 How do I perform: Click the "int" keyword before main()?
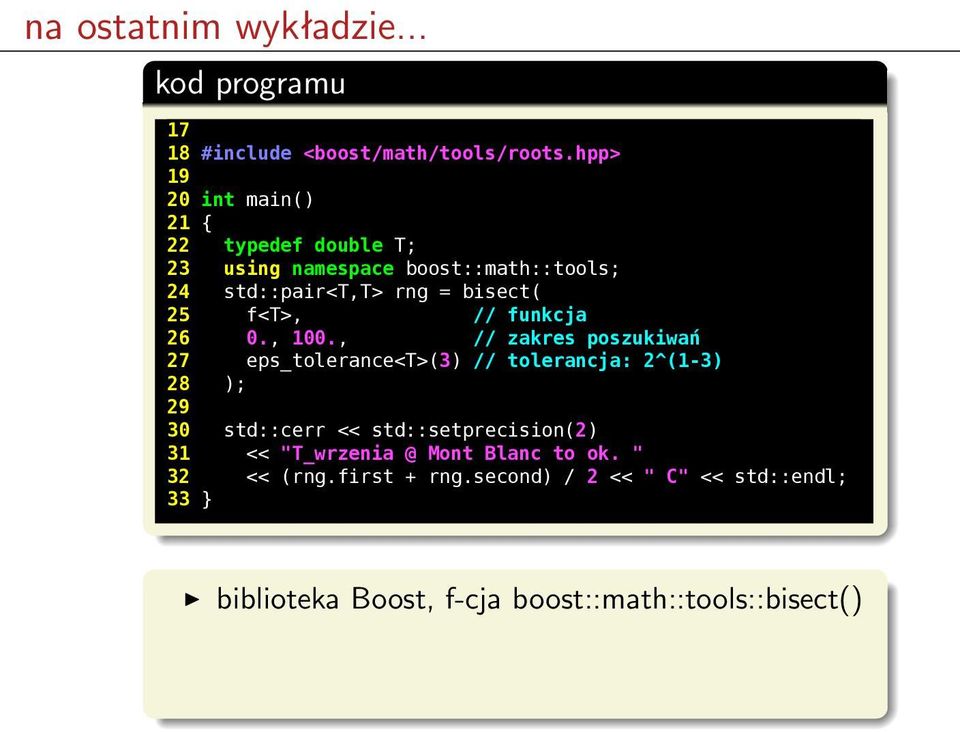[218, 200]
